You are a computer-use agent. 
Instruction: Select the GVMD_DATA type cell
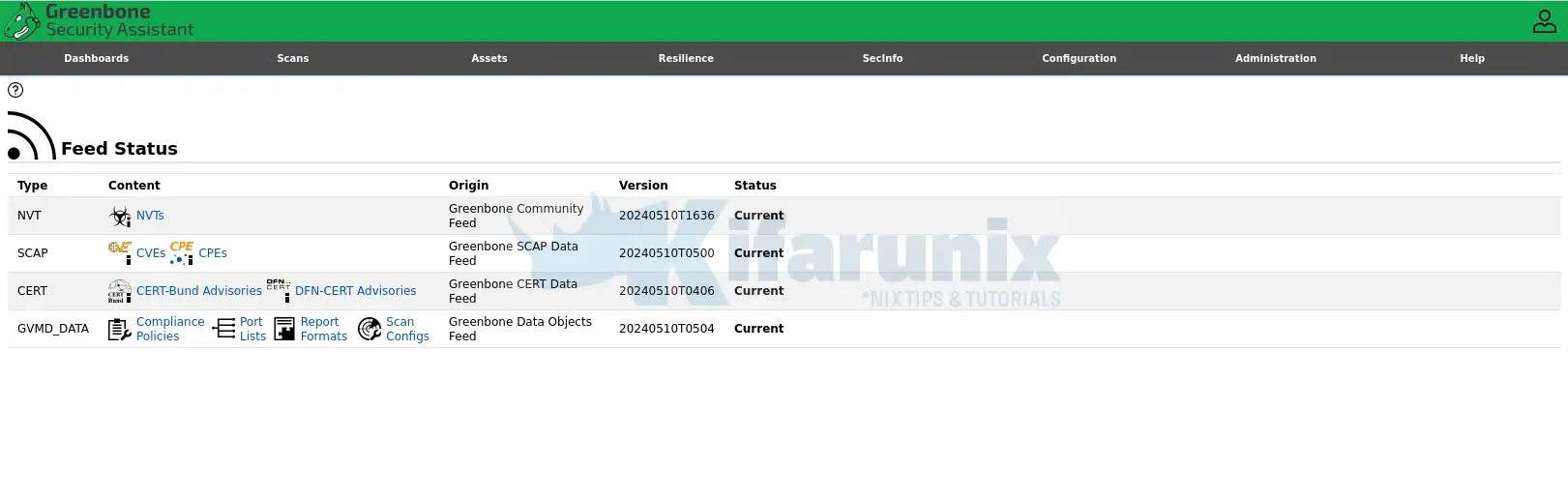53,329
